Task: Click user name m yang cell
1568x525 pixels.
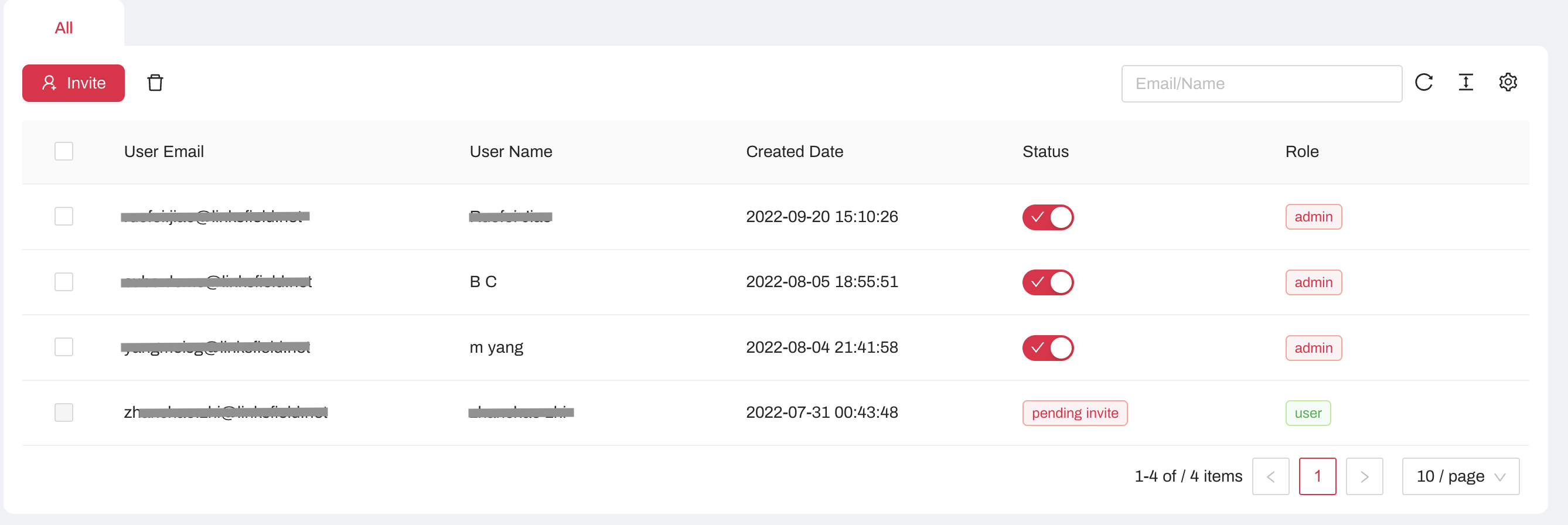Action: click(x=496, y=347)
